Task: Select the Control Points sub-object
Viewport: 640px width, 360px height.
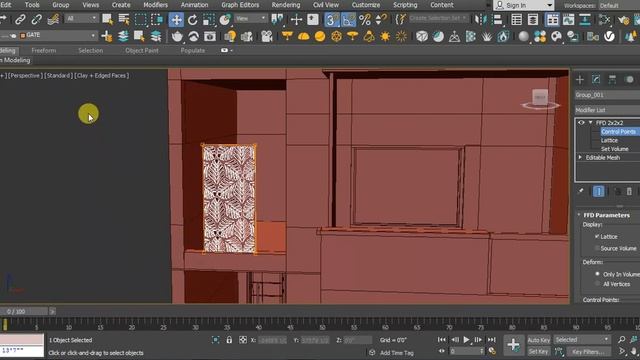Action: [x=618, y=131]
